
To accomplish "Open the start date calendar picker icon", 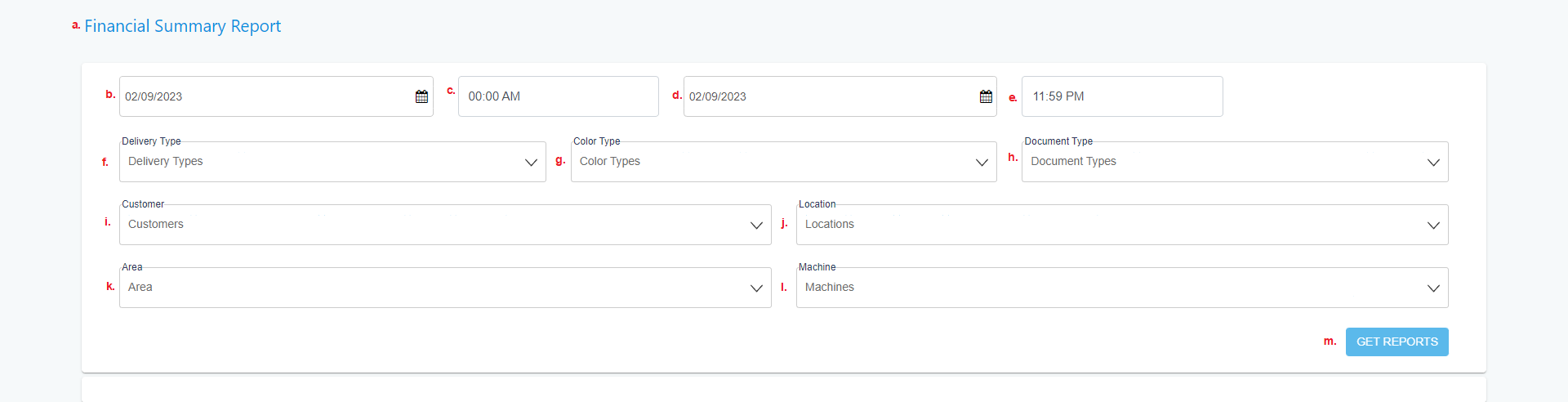I will pyautogui.click(x=421, y=96).
